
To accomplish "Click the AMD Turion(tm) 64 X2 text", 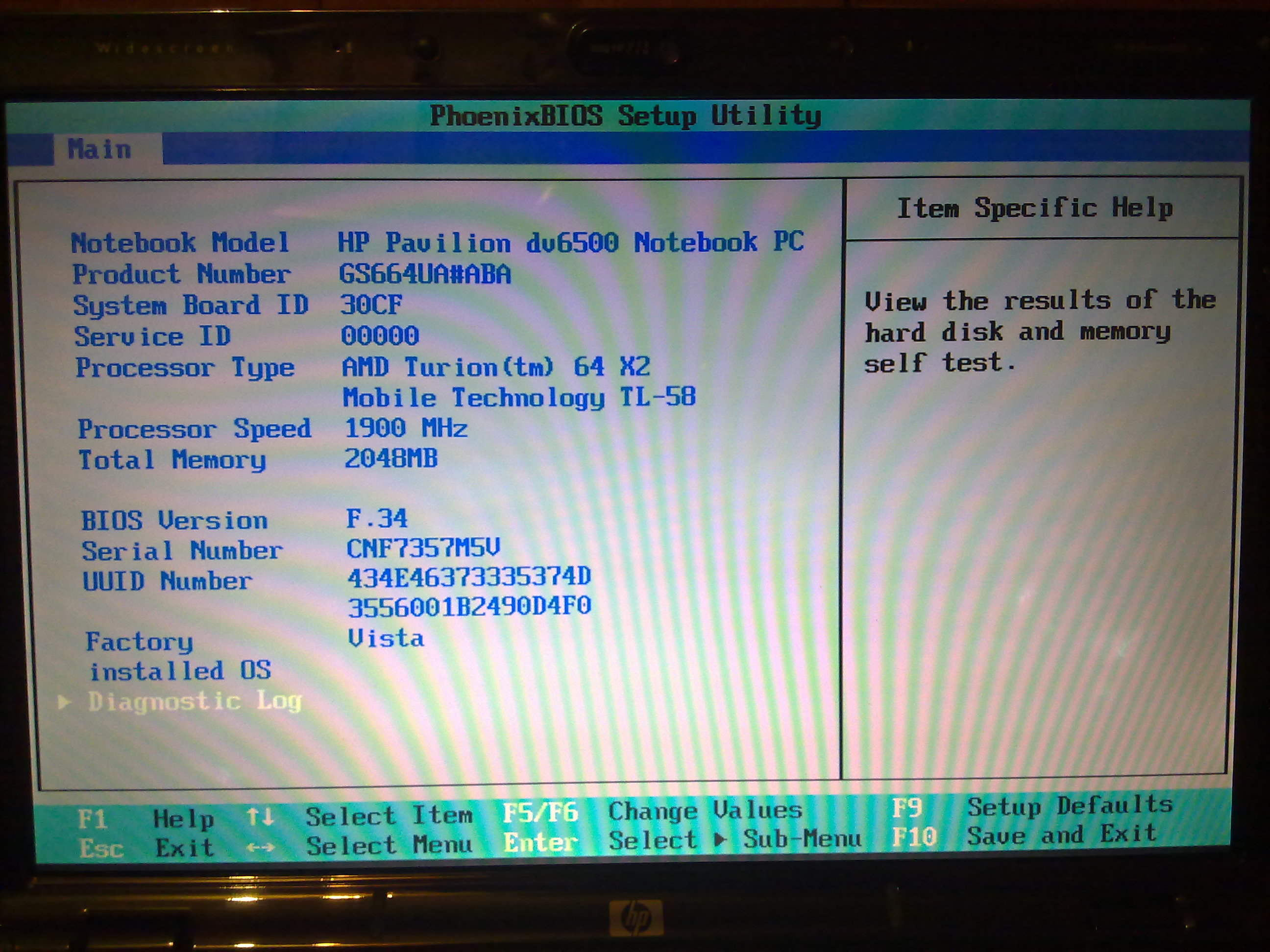I will (496, 367).
